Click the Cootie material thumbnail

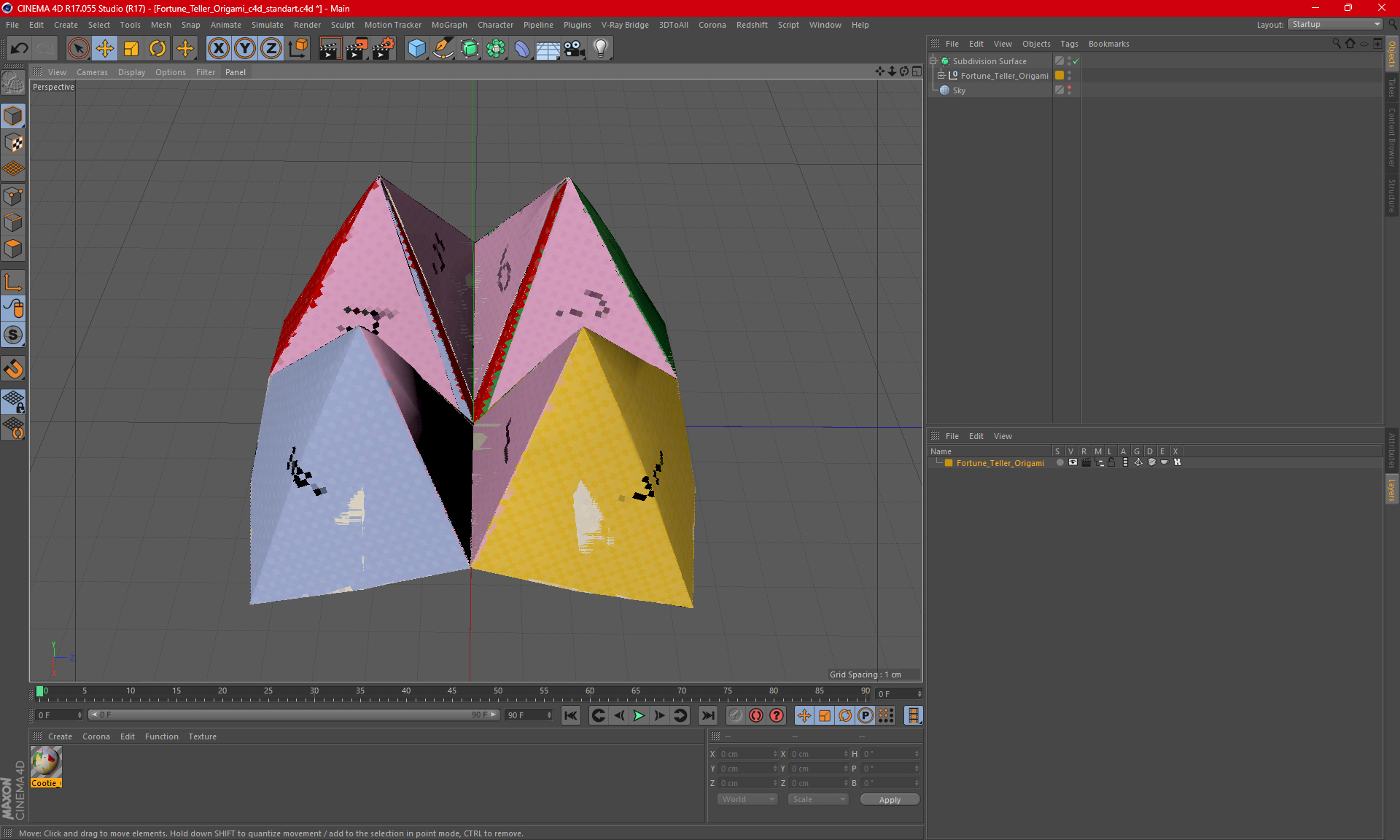(x=46, y=762)
